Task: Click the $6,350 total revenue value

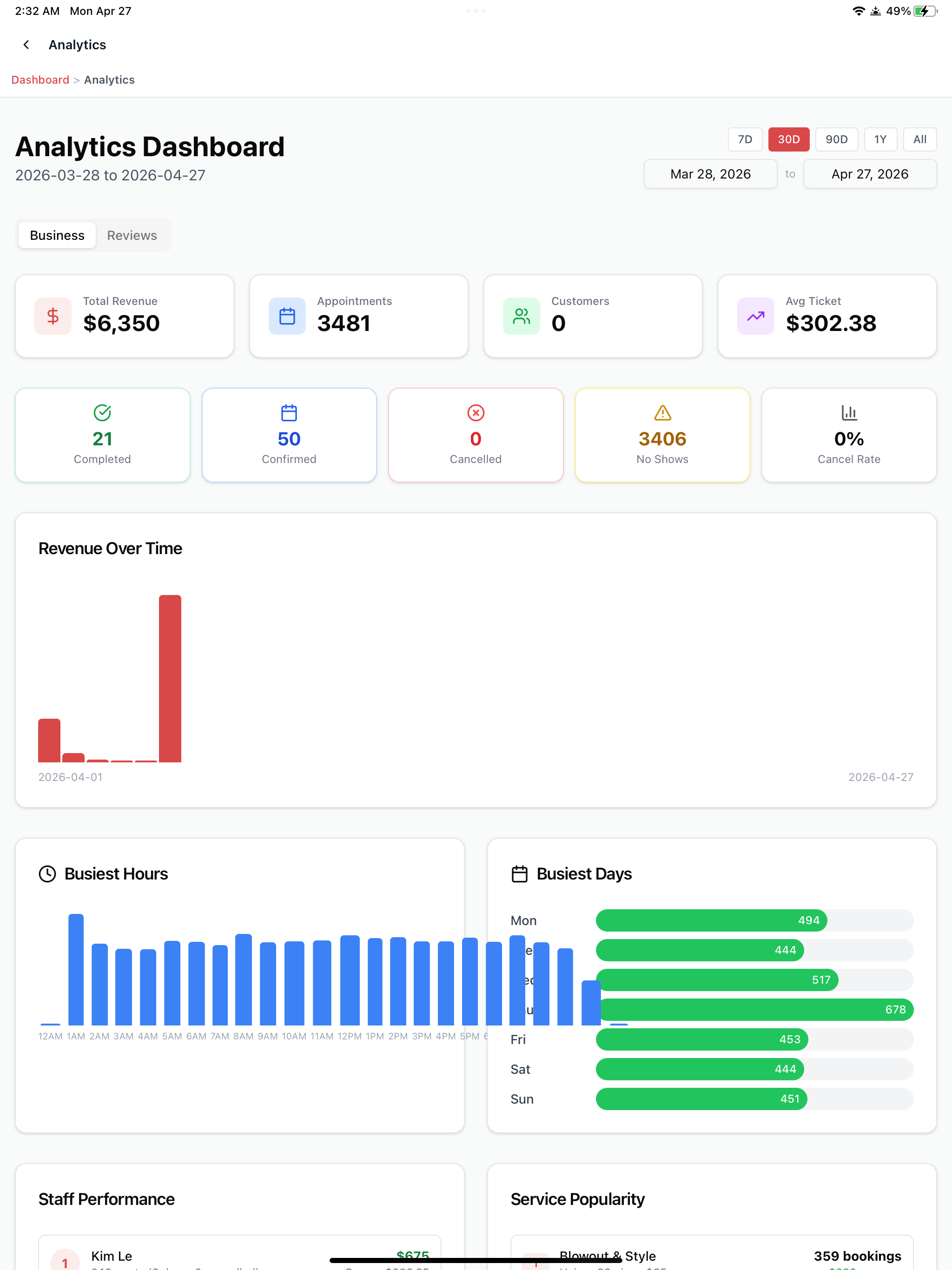Action: [x=121, y=323]
